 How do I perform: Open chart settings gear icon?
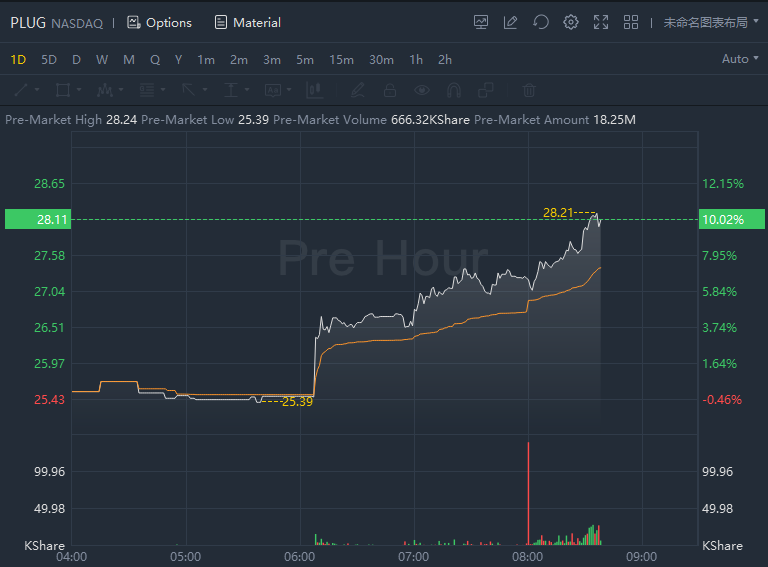(571, 22)
